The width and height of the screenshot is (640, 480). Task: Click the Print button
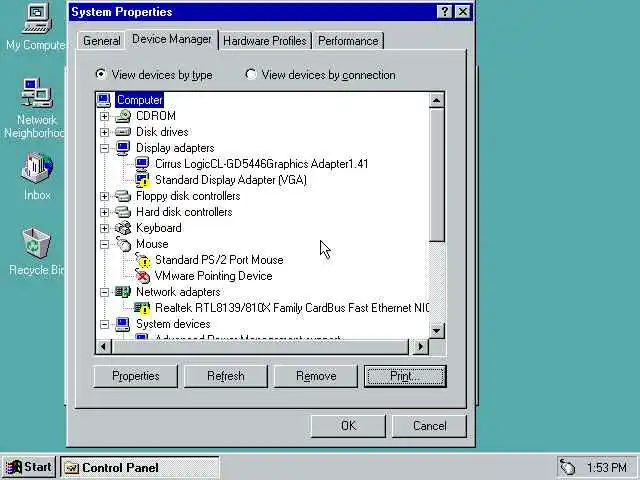point(405,376)
